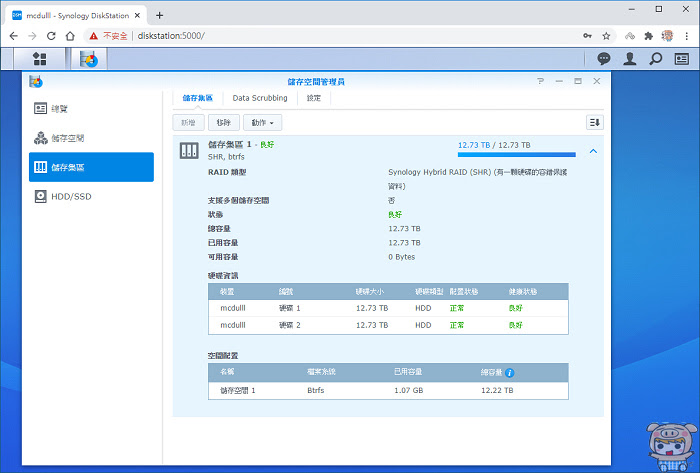This screenshot has height=473, width=700.
Task: Click the total capacity info icon
Action: [510, 373]
